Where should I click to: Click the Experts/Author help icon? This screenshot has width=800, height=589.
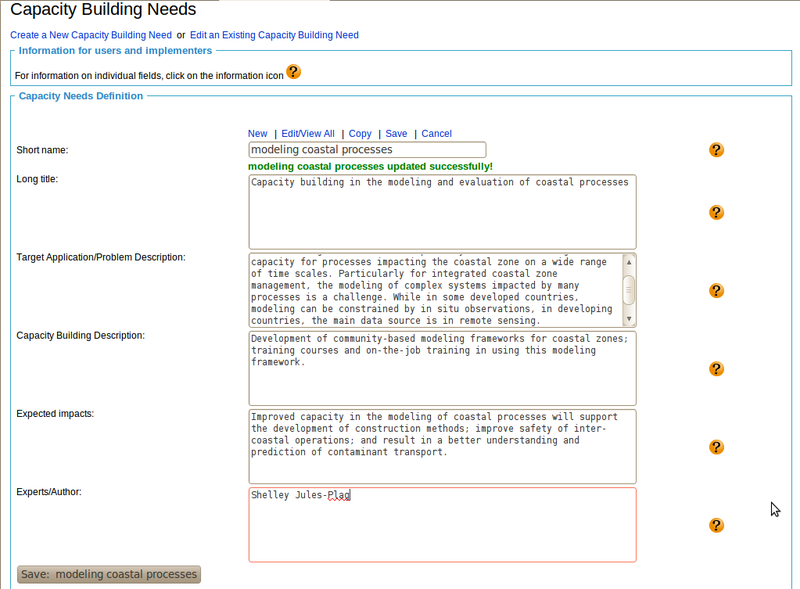[x=716, y=525]
